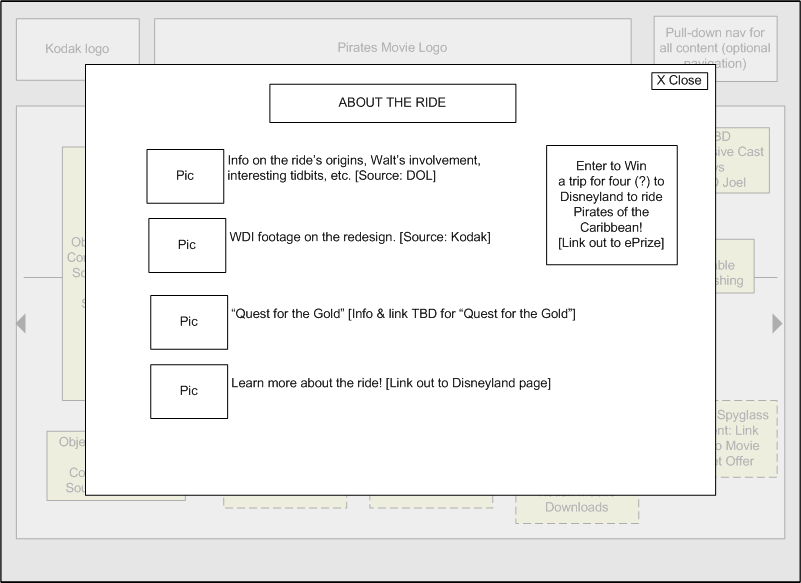Close the About the Ride overlay
The height and width of the screenshot is (583, 801).
pyautogui.click(x=679, y=81)
